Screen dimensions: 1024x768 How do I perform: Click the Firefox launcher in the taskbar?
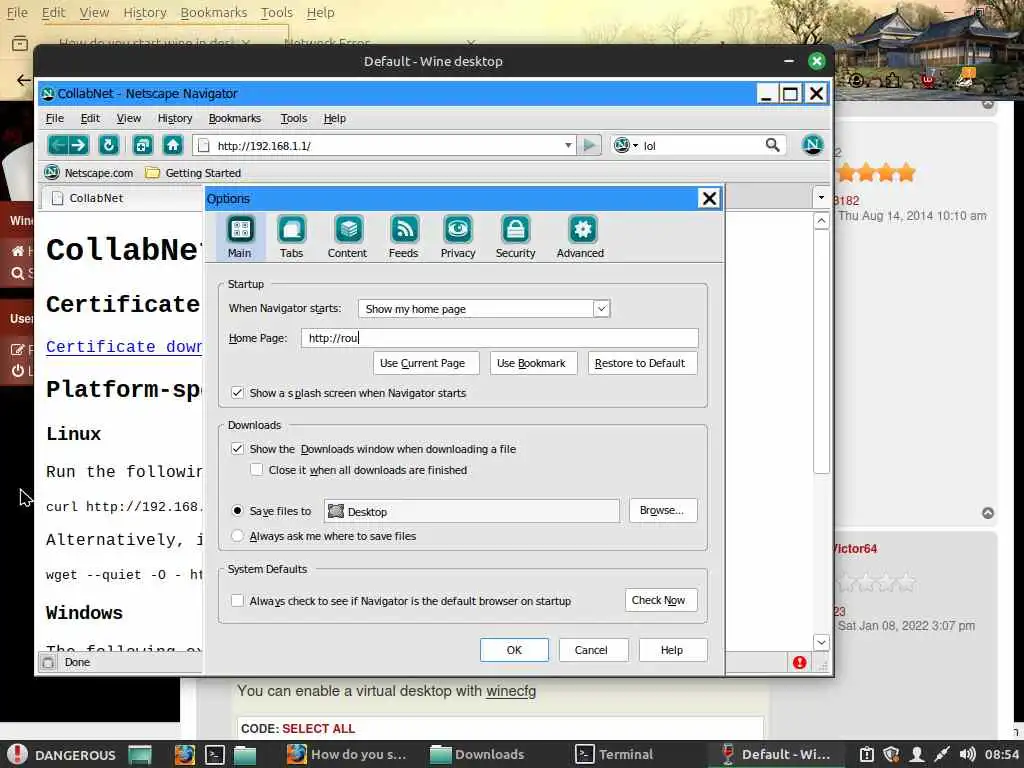pos(184,755)
